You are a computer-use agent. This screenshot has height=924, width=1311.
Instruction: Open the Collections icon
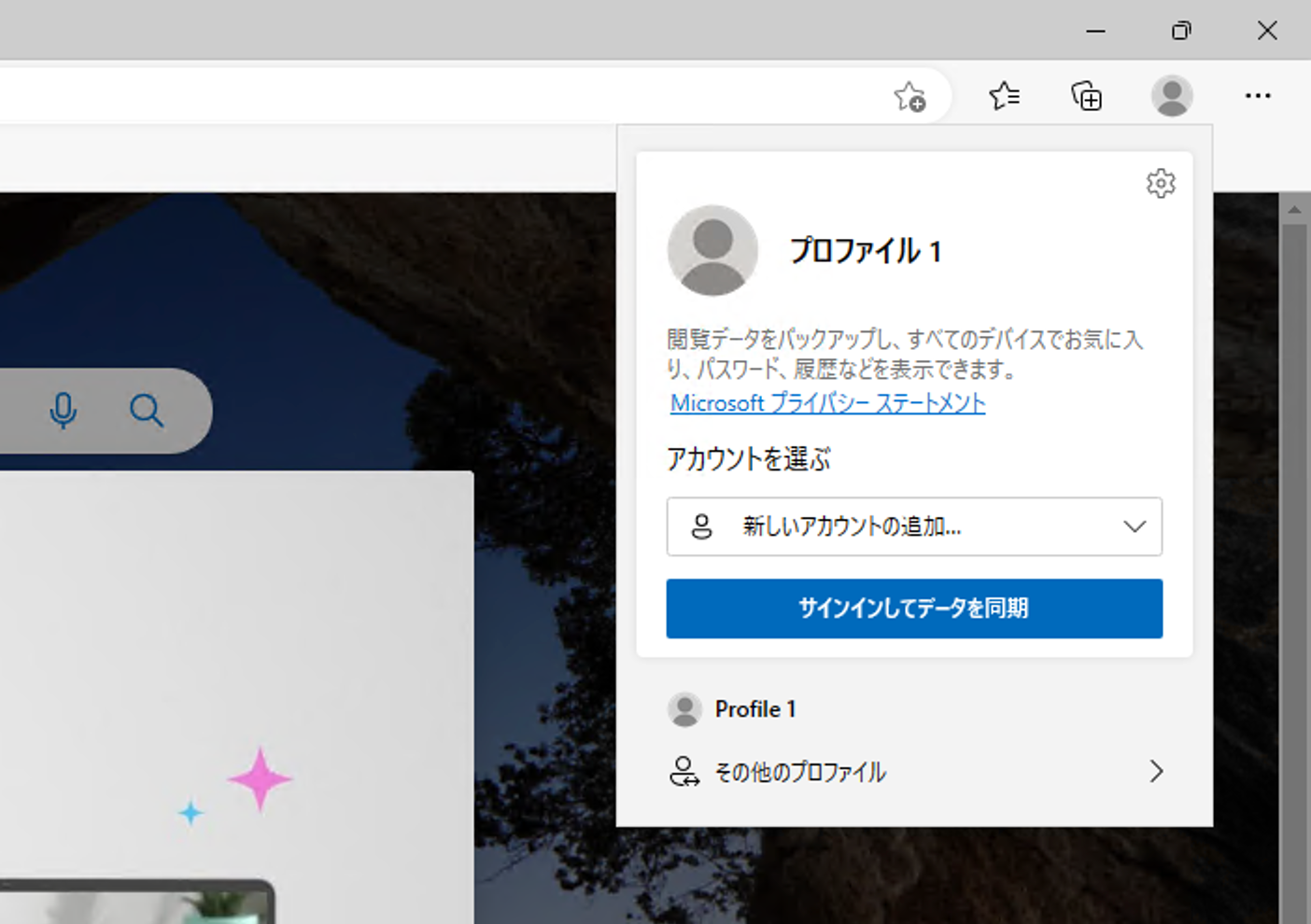1087,96
